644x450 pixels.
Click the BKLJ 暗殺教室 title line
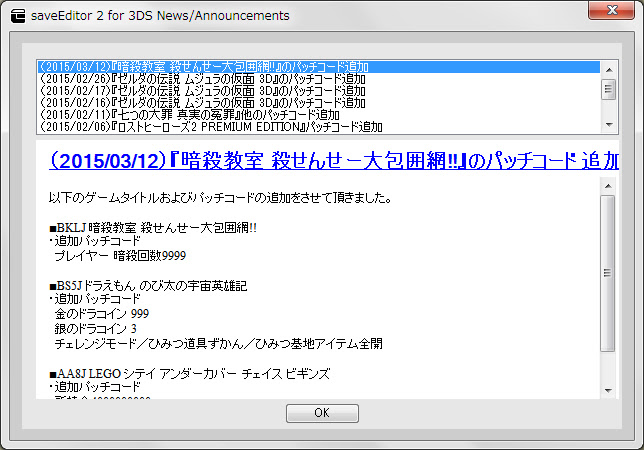[x=153, y=227]
